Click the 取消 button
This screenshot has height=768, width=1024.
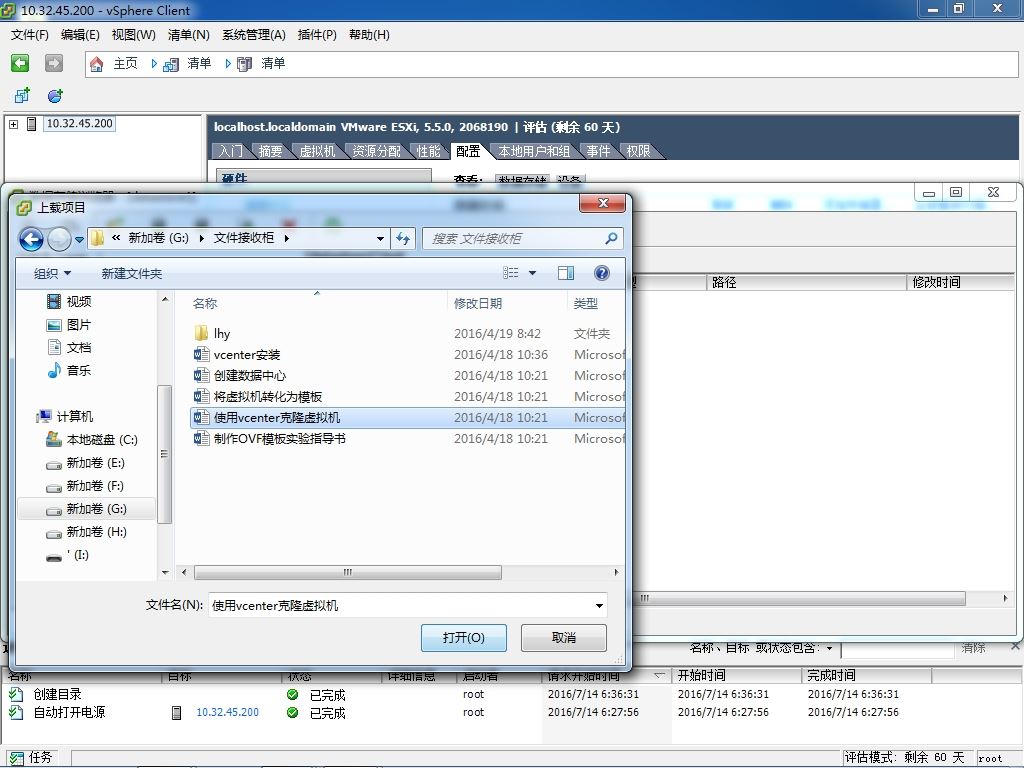[x=564, y=637]
